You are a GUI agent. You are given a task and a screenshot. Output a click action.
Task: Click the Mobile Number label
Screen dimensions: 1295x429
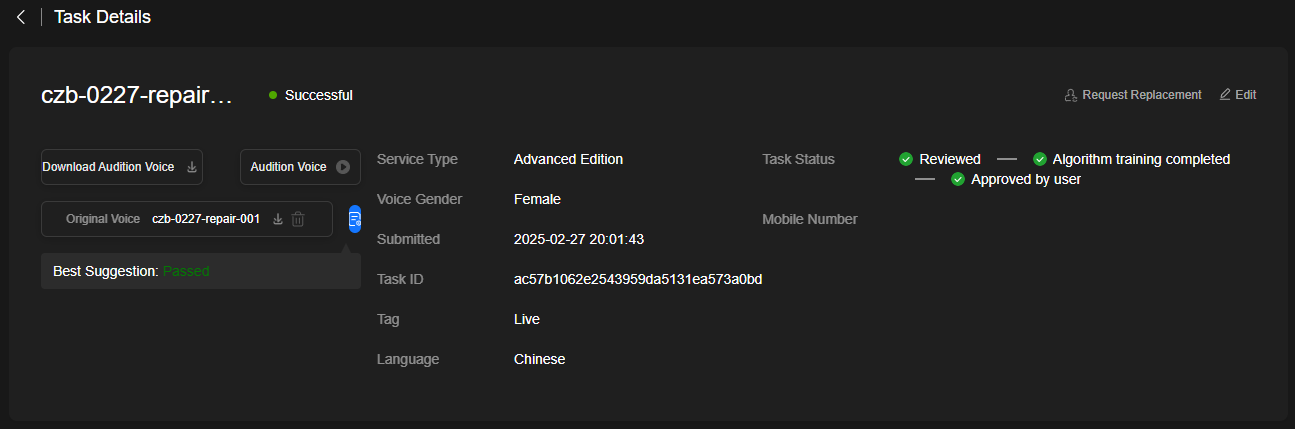pos(810,219)
